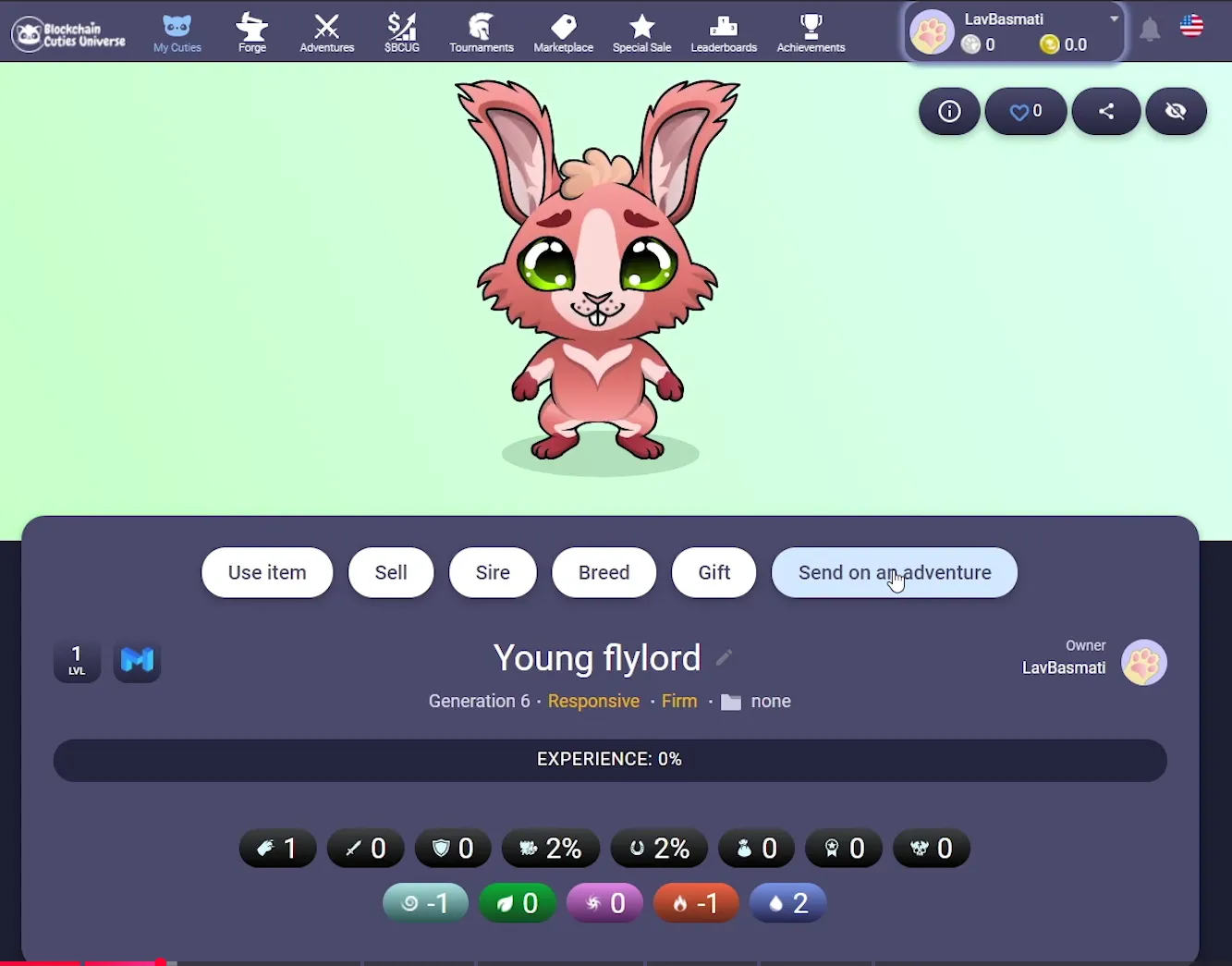Click the Sell button
1232x966 pixels.
(x=391, y=573)
